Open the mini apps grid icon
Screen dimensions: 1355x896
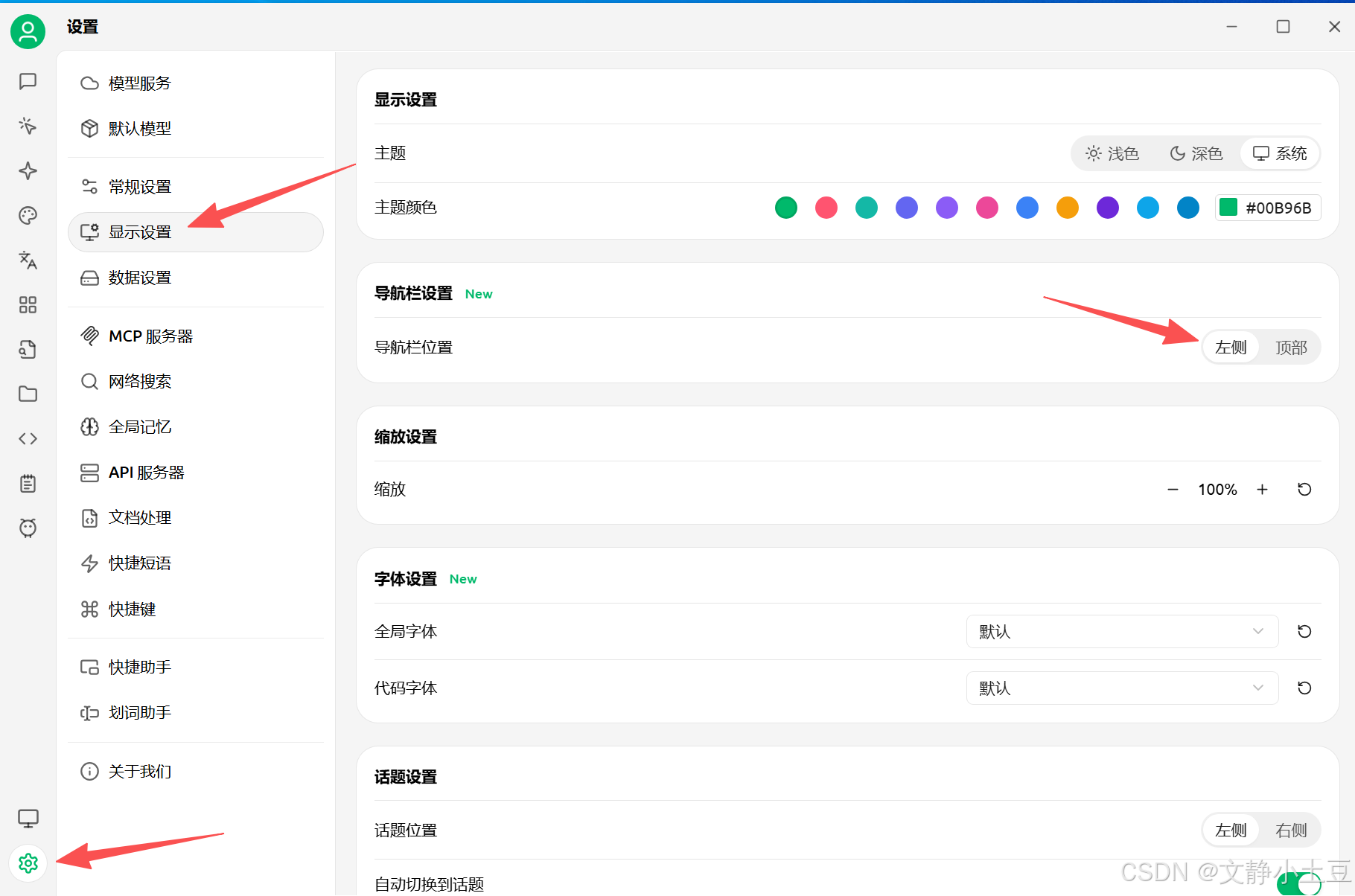click(28, 305)
